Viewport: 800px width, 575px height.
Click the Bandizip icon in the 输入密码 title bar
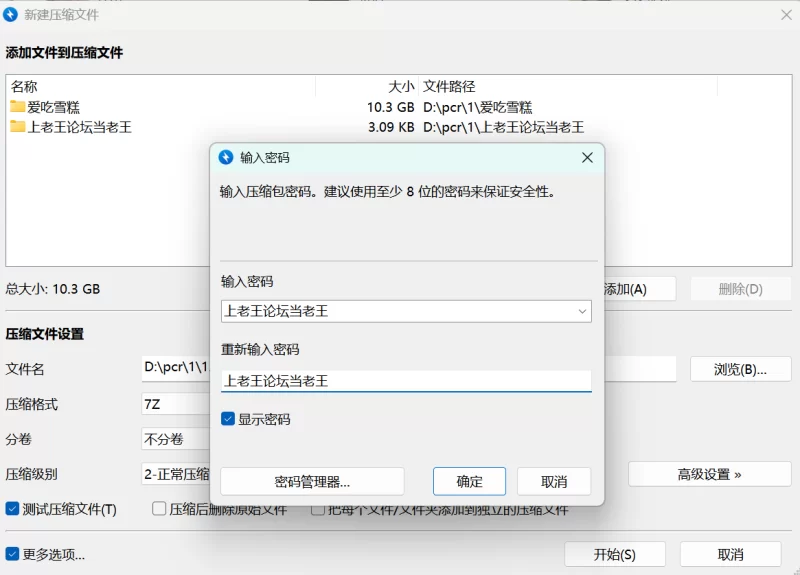[x=225, y=157]
